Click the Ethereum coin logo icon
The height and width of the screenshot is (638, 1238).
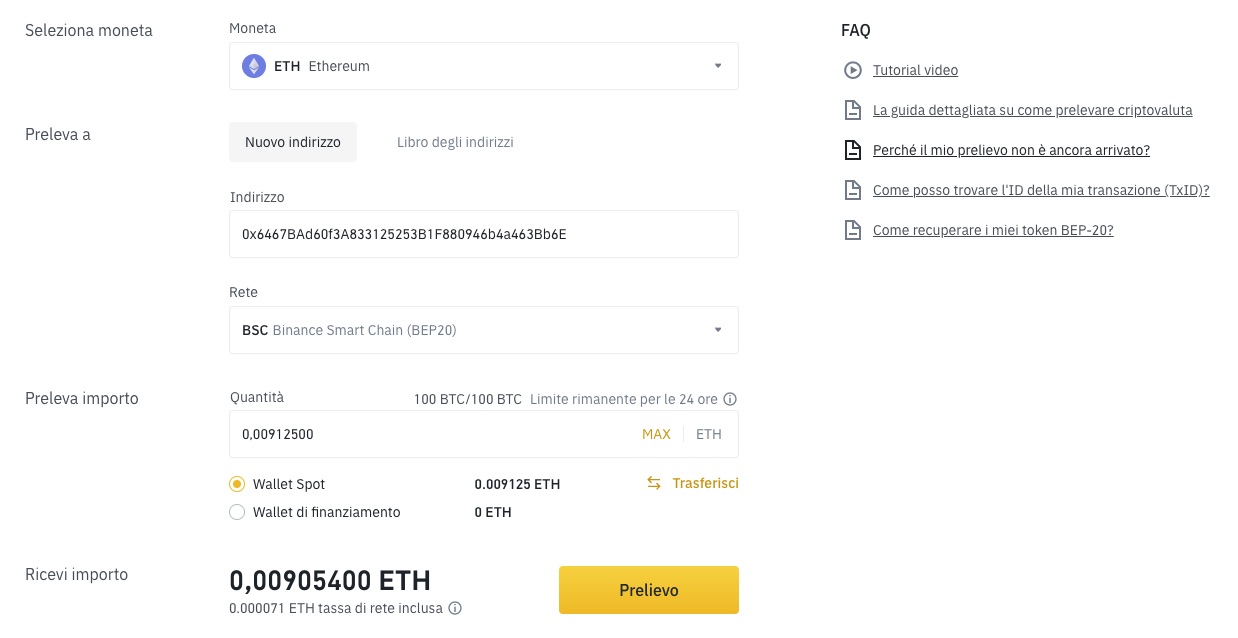(254, 66)
